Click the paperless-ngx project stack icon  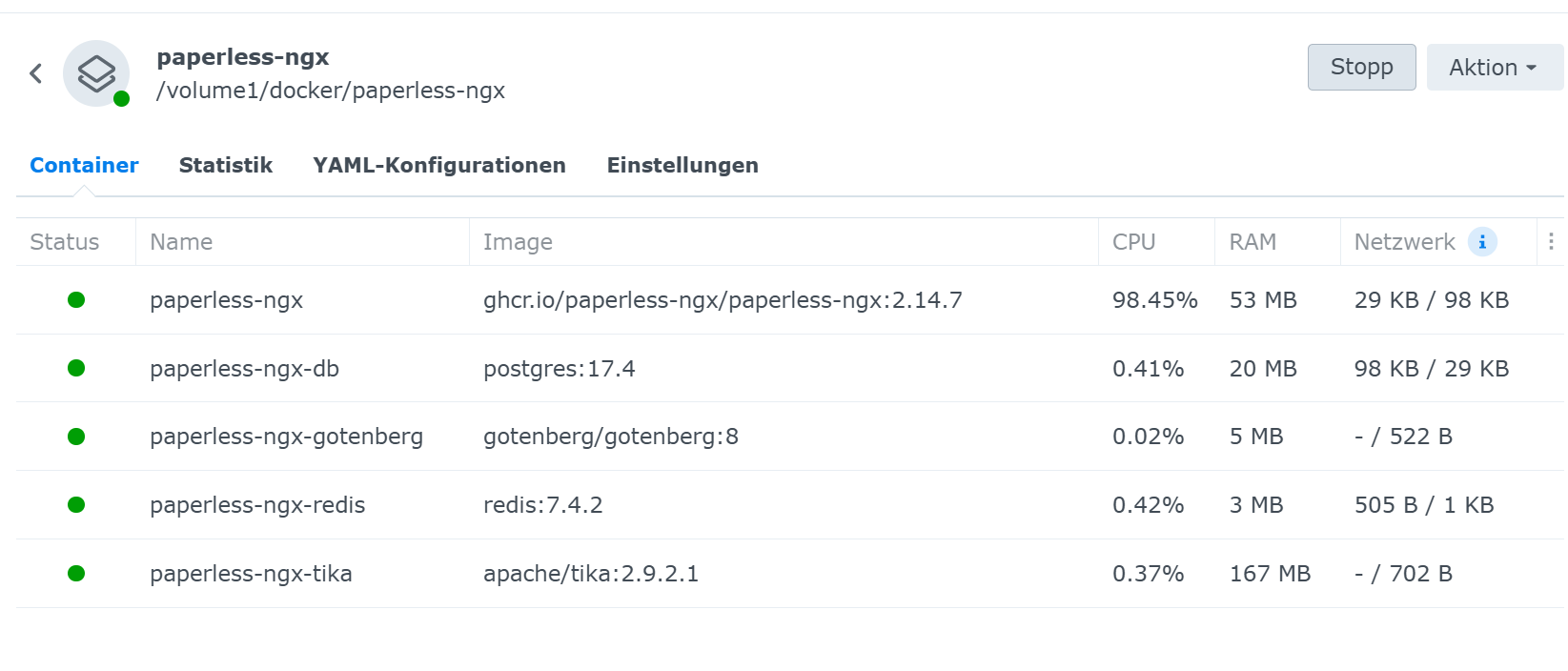coord(96,73)
